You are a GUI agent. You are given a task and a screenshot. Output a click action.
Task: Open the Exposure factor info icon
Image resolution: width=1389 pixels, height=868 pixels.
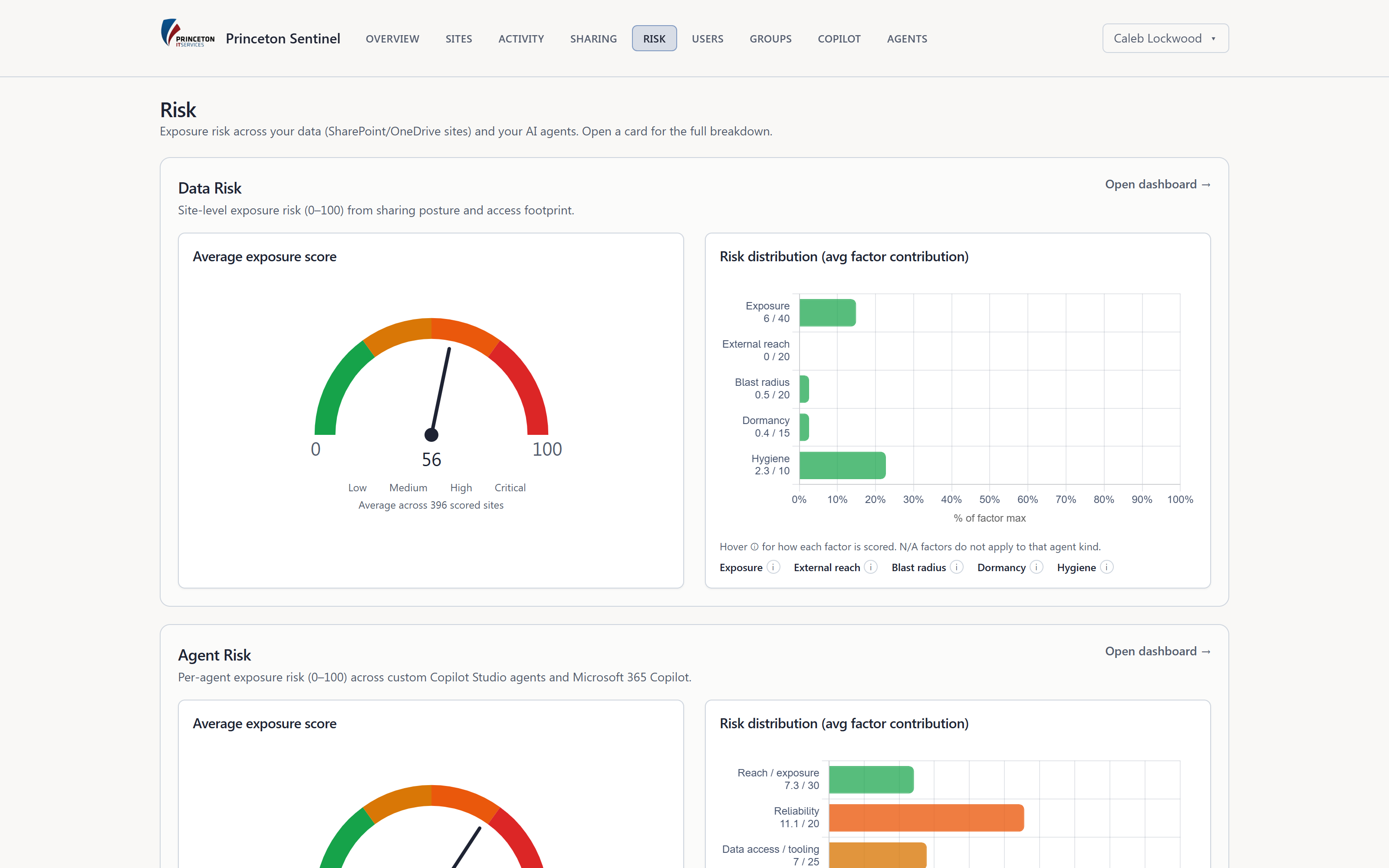(773, 567)
